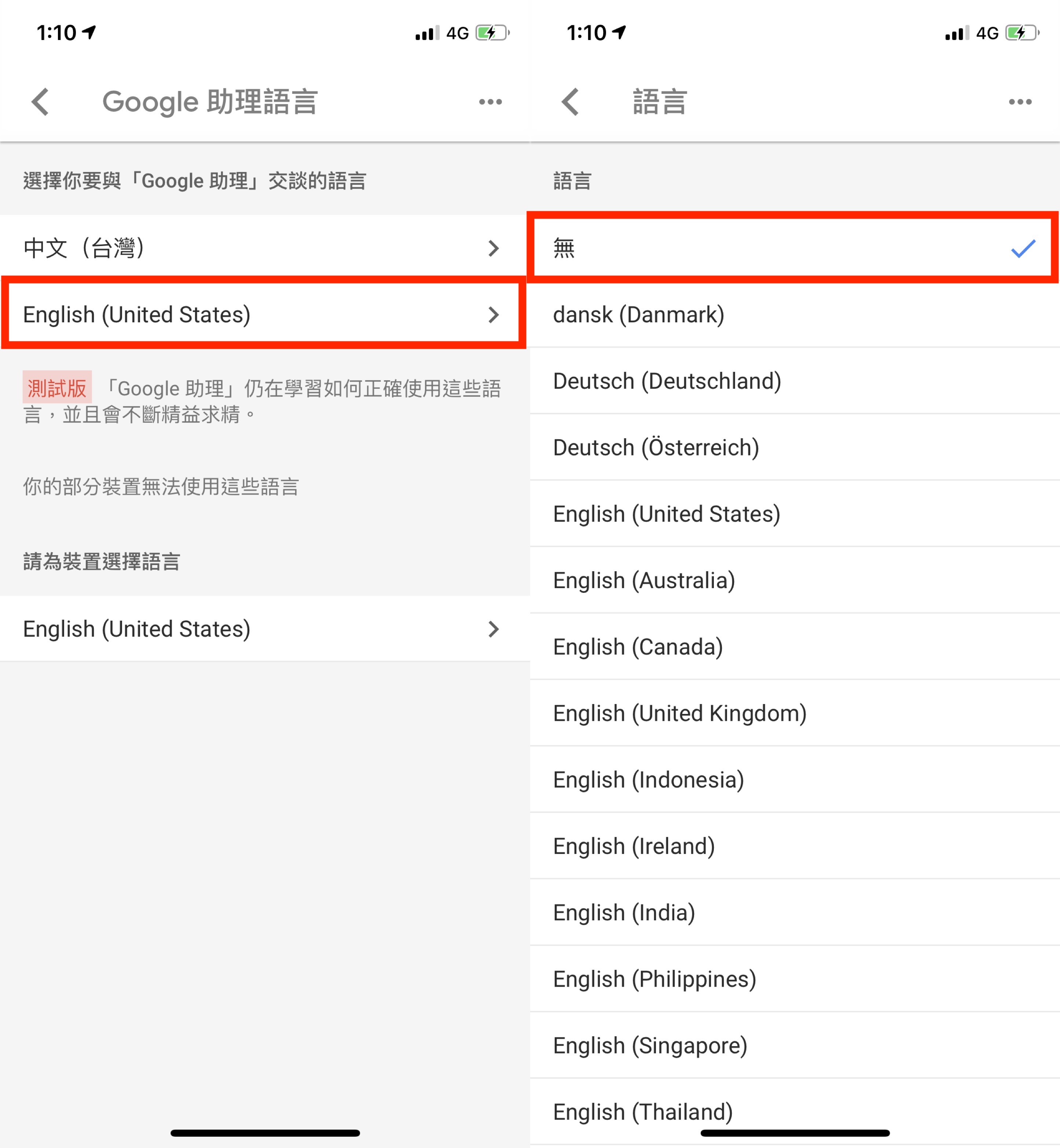Go back from Google 助理語言 screen
The height and width of the screenshot is (1148, 1060).
coord(40,102)
